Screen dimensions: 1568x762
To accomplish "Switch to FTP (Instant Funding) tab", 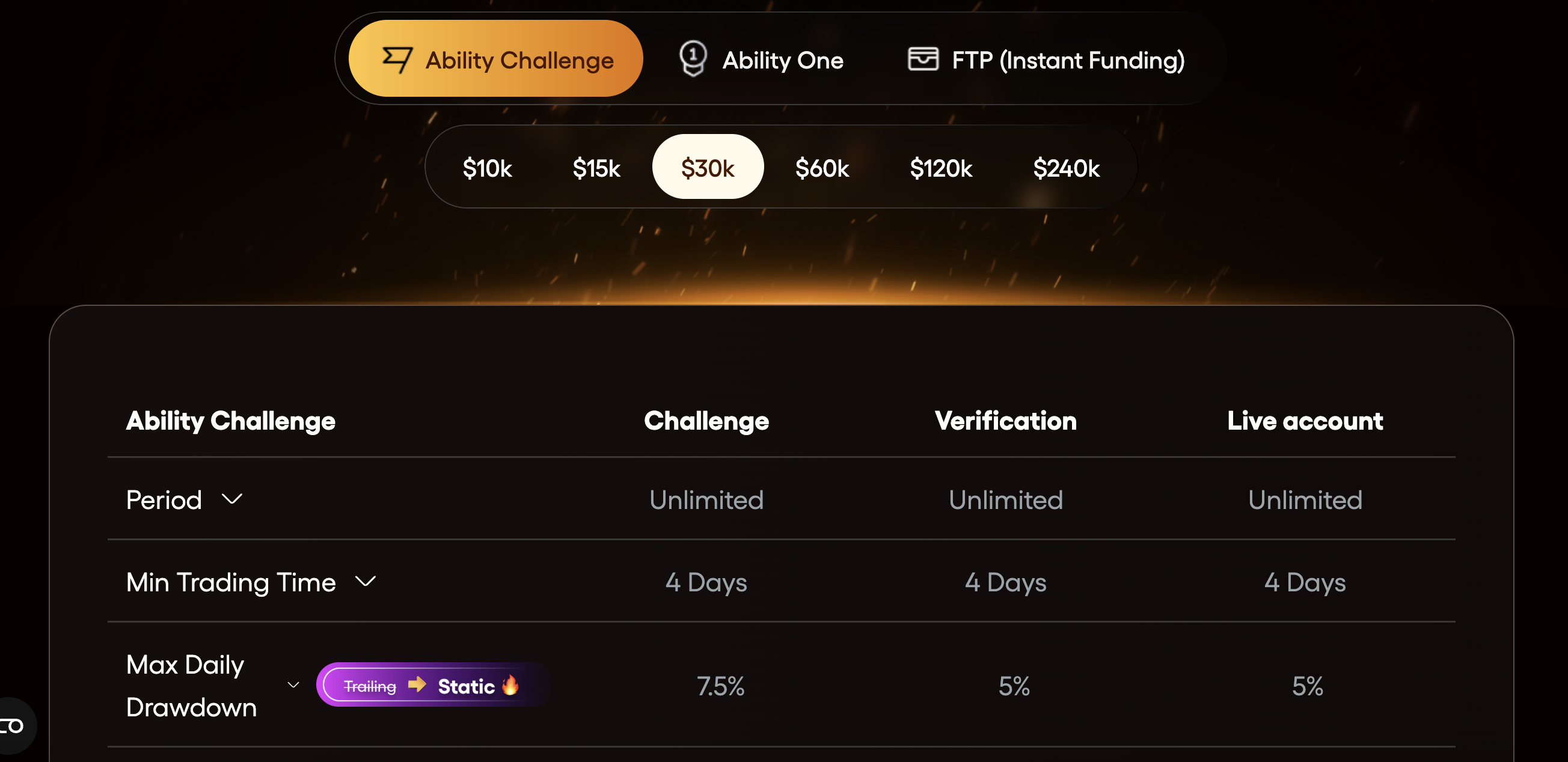I will pos(1068,60).
